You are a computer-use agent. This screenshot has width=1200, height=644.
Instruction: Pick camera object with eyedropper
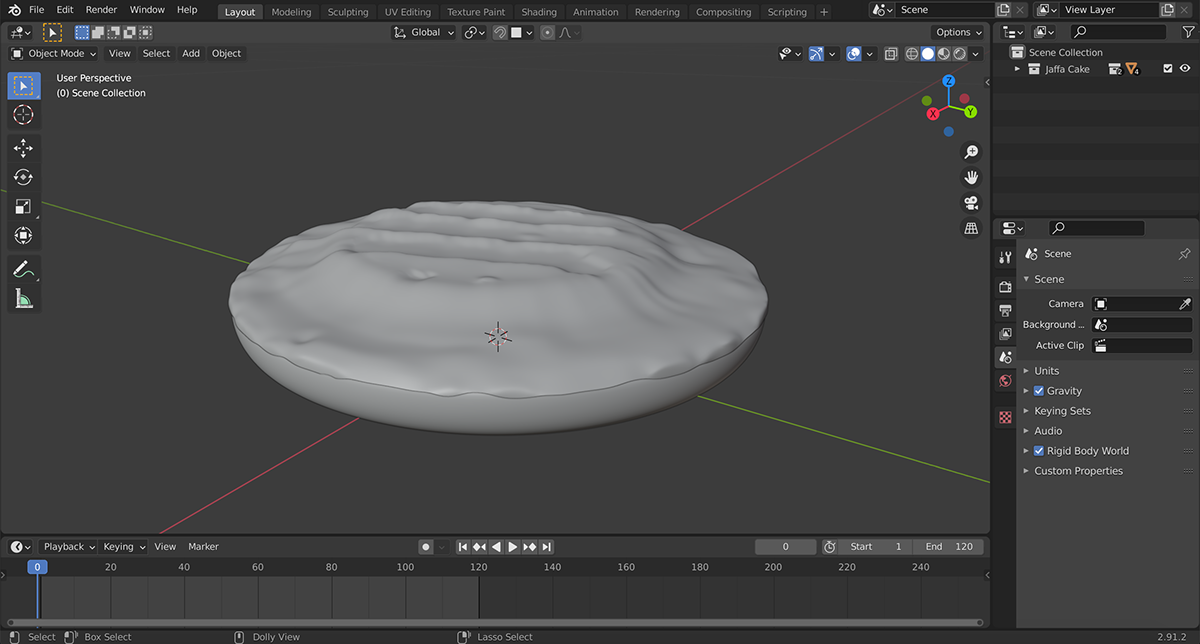[x=1185, y=304]
